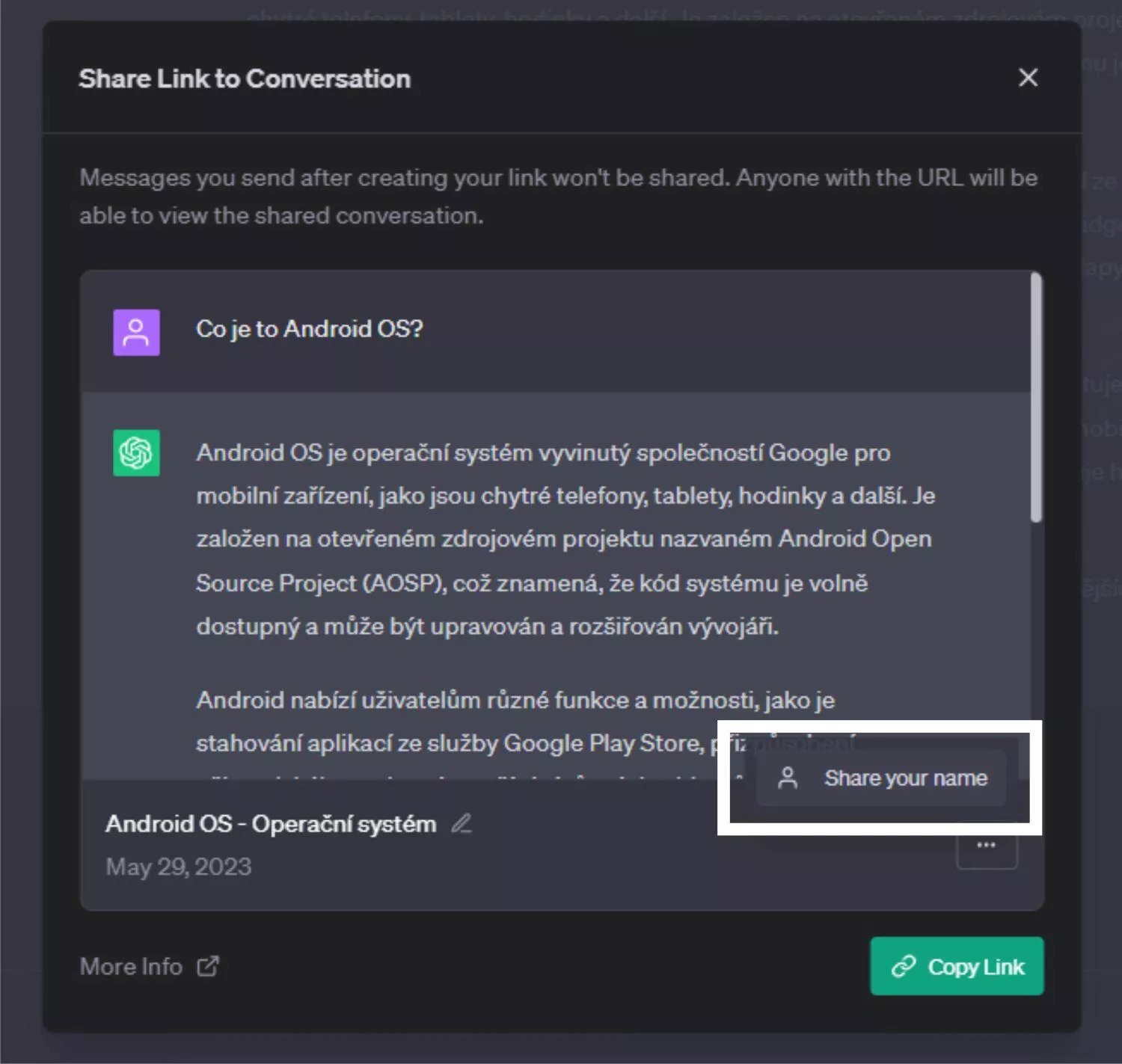Select the Share your name menu option
The width and height of the screenshot is (1122, 1064).
coord(881,778)
